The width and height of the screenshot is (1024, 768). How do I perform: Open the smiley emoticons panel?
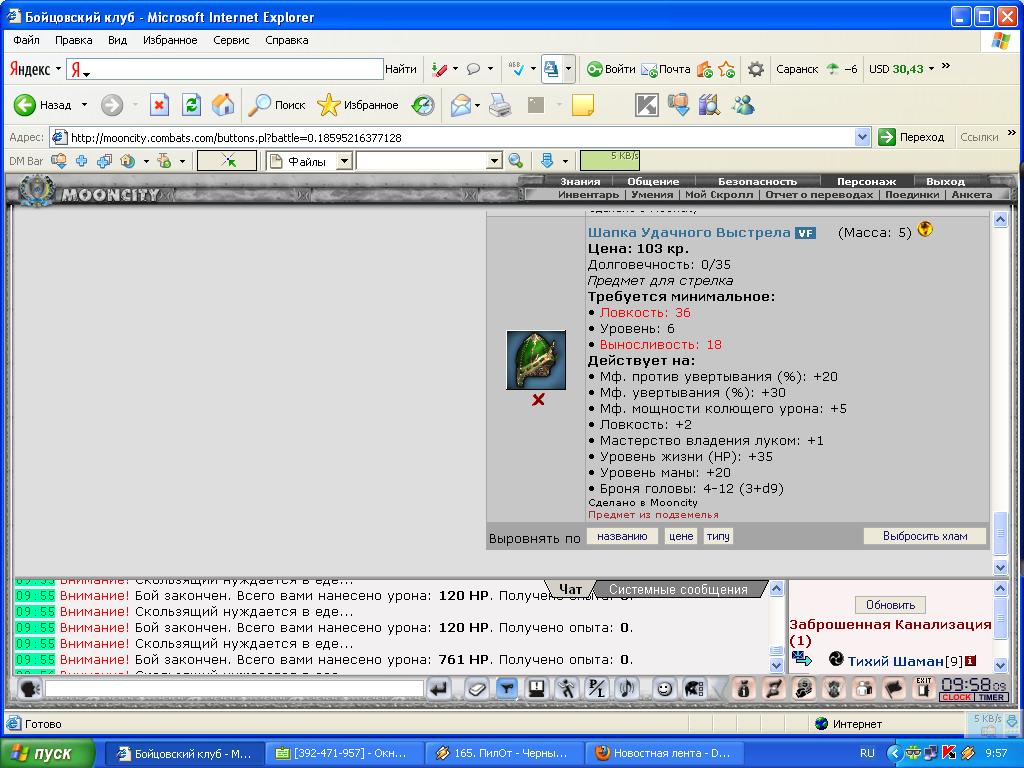[664, 688]
